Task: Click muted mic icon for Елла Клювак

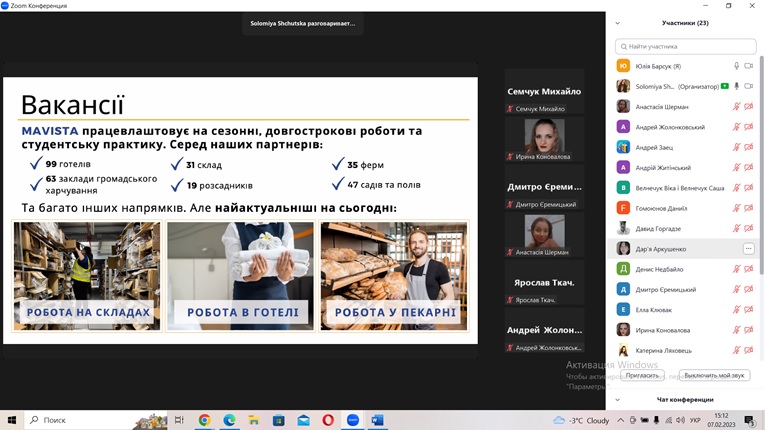Action: pos(736,310)
